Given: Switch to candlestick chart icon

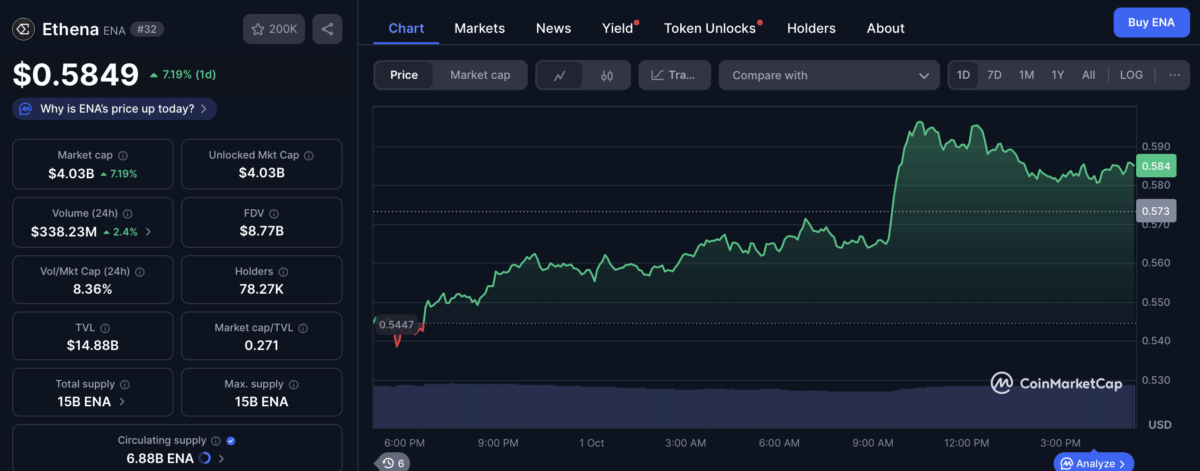Looking at the screenshot, I should coord(606,75).
